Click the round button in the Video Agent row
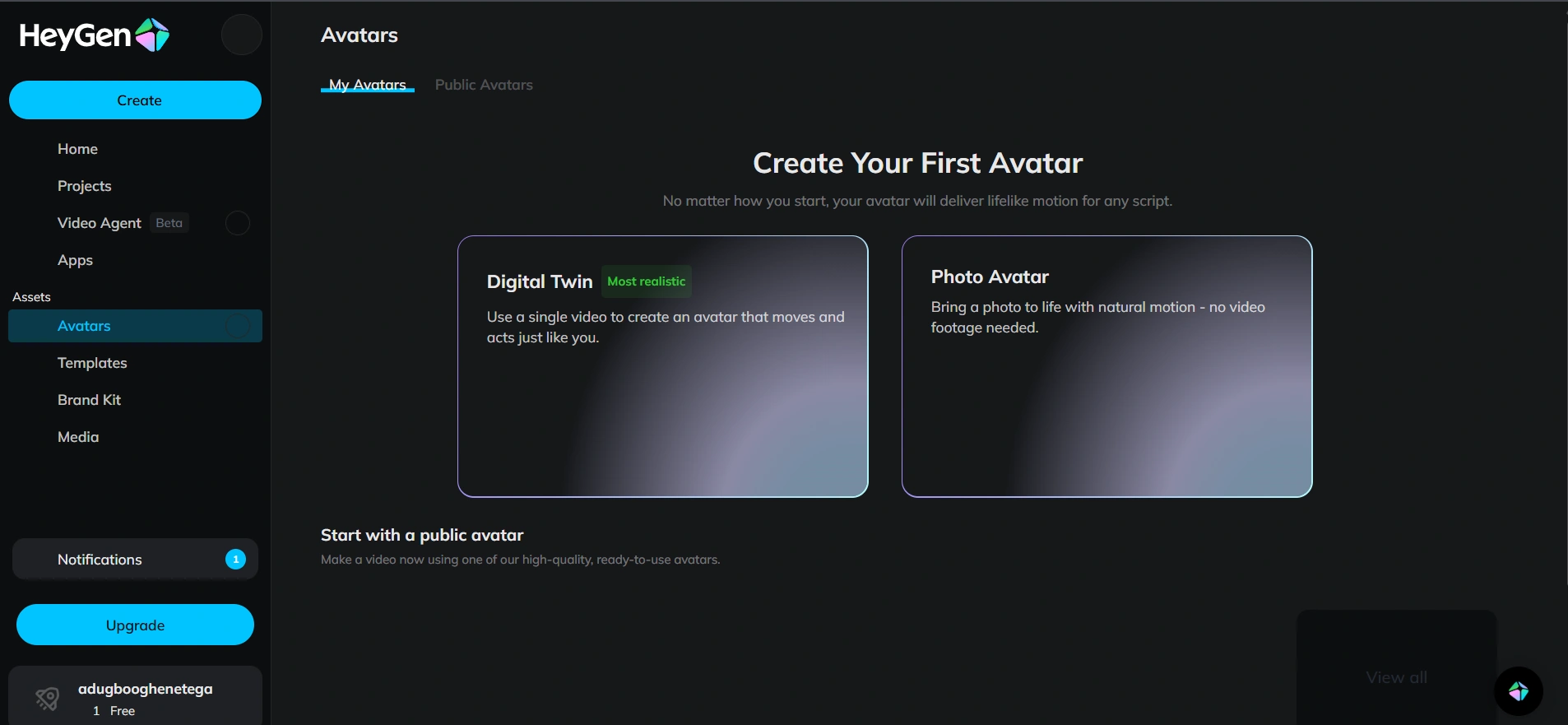 click(238, 223)
